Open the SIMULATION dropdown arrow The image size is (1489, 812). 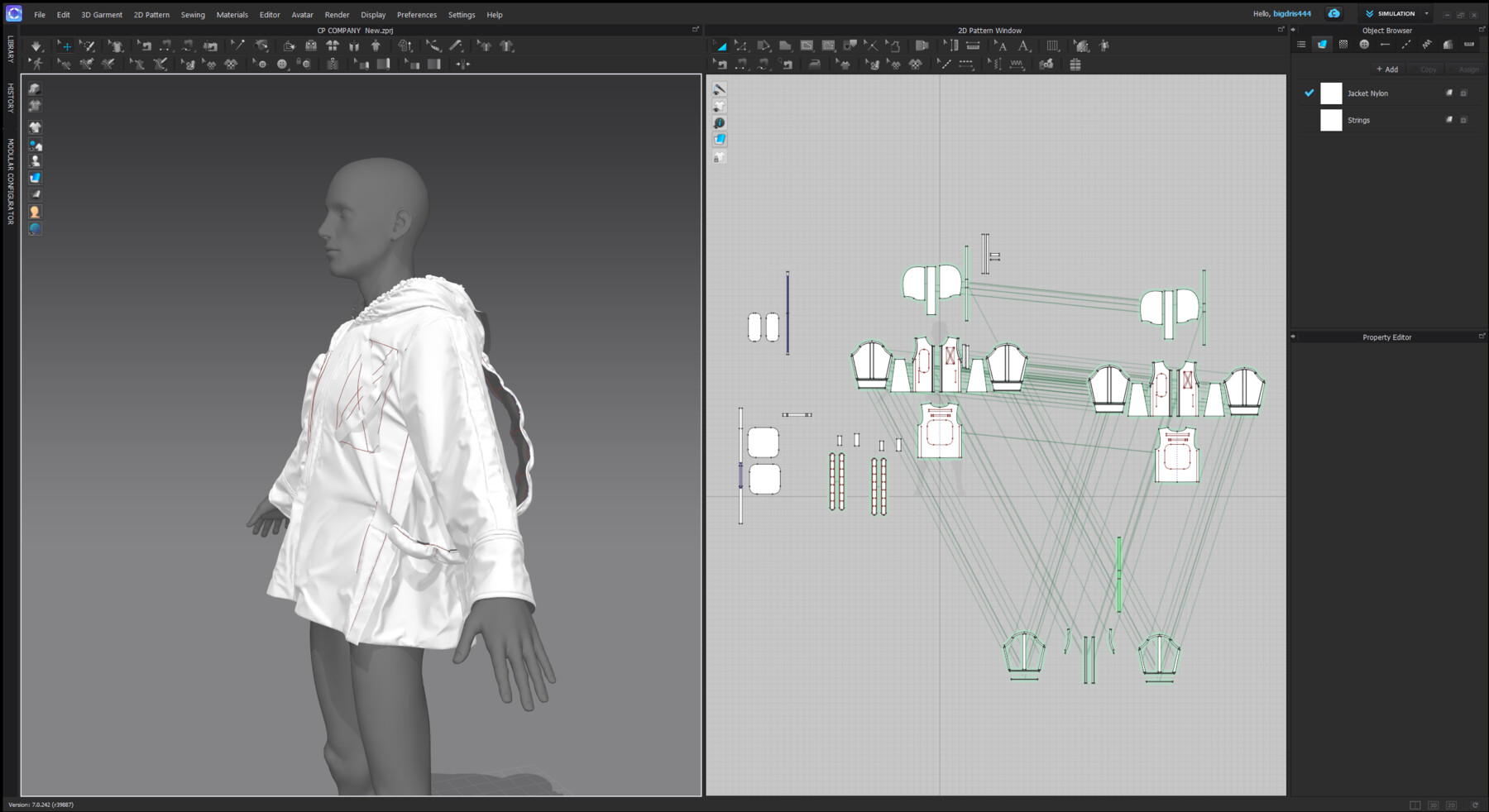pyautogui.click(x=1425, y=13)
